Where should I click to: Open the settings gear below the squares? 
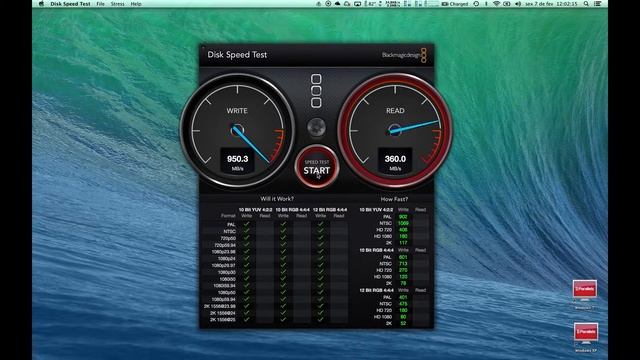(x=316, y=127)
